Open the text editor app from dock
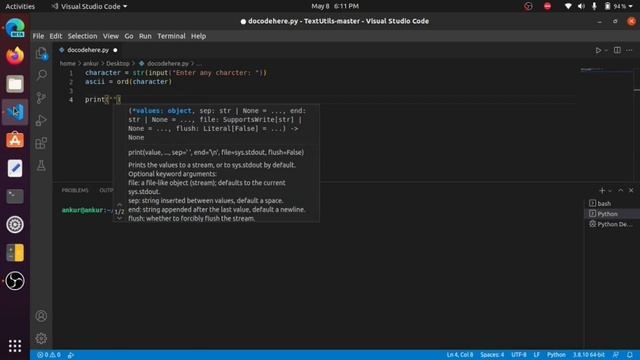 [15, 168]
